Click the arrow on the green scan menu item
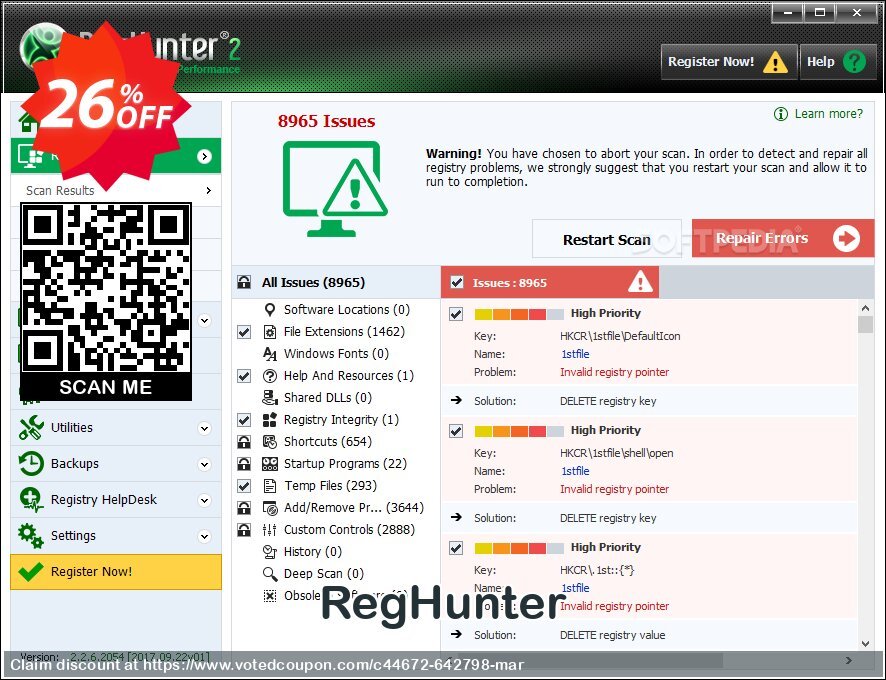Viewport: 886px width, 680px height. pos(205,157)
